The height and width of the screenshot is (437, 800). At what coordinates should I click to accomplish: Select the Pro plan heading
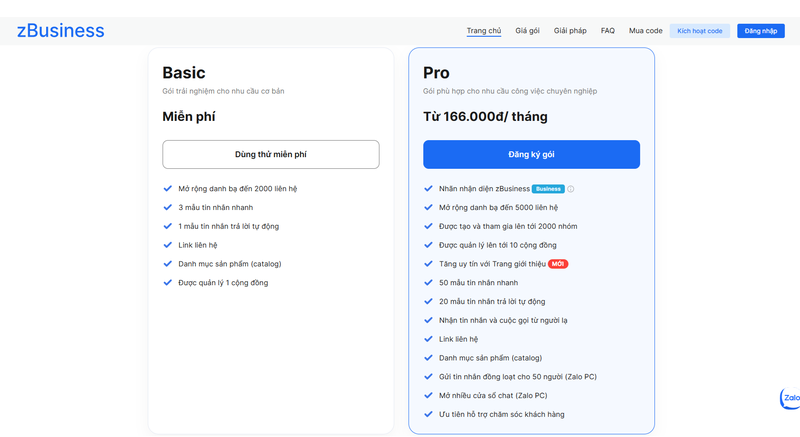436,73
